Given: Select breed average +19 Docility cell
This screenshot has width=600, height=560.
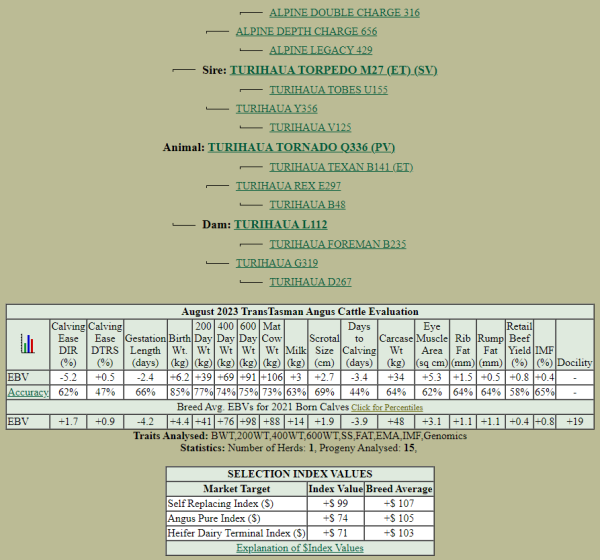Looking at the screenshot, I should 575,422.
